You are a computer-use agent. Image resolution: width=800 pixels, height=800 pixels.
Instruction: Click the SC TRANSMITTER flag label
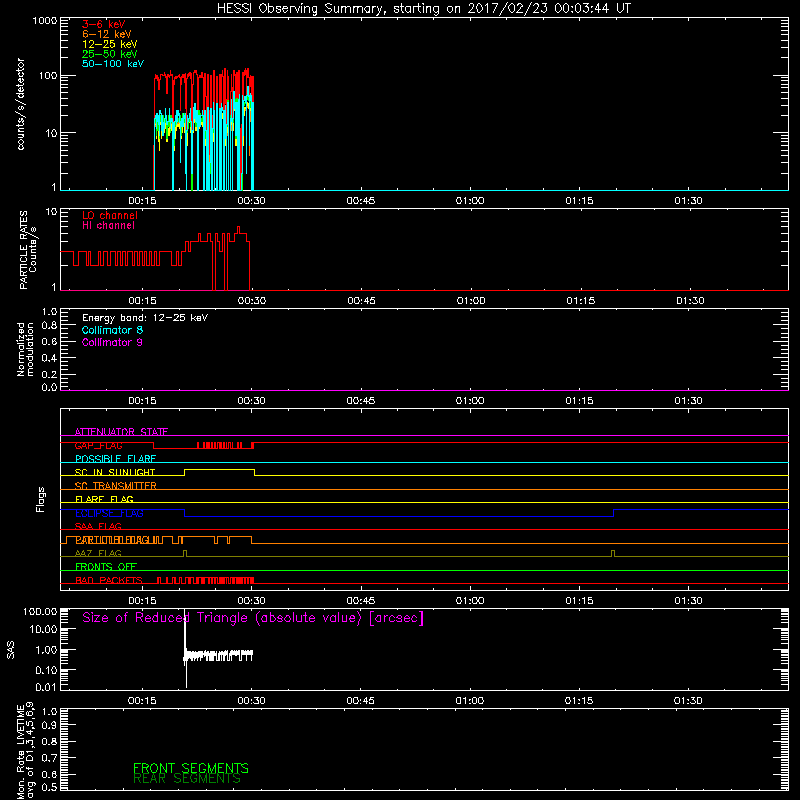116,486
